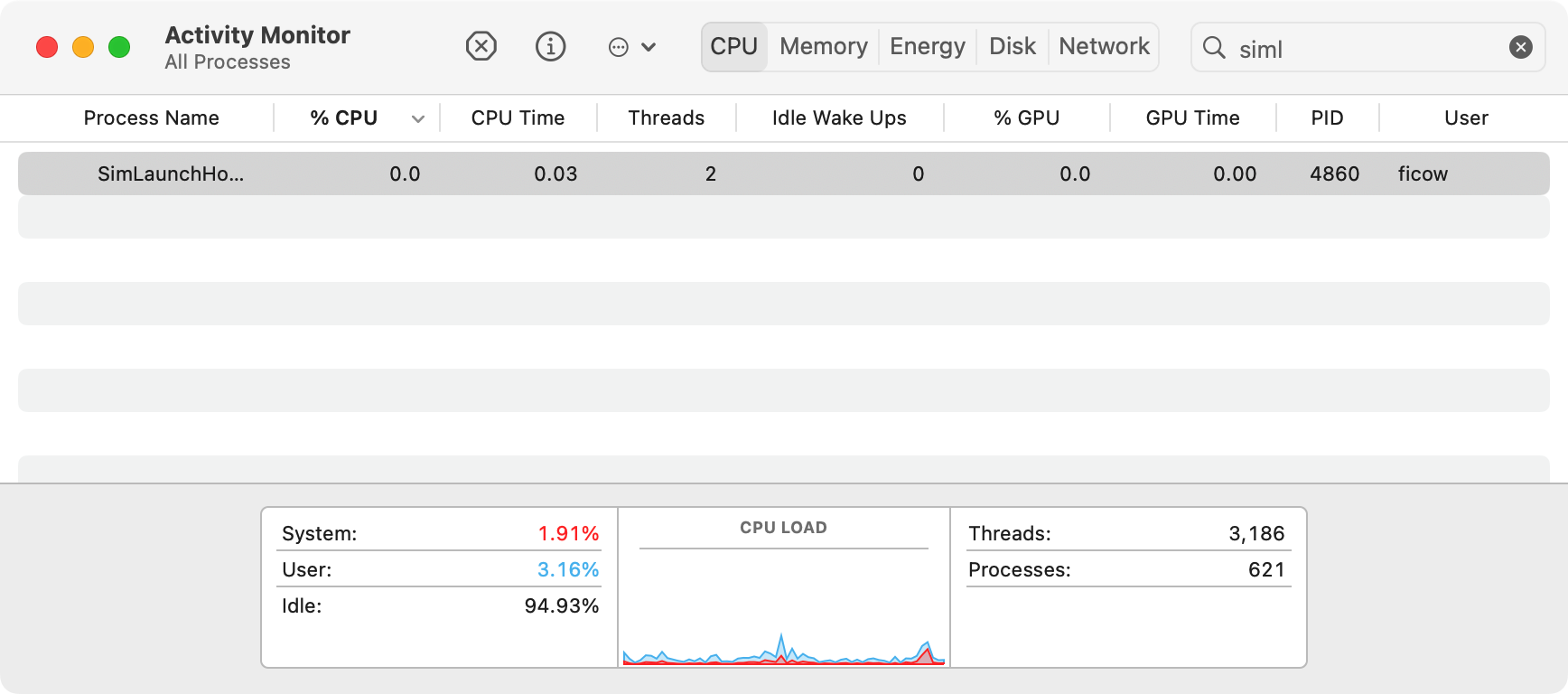1568x694 pixels.
Task: Click the stop process icon
Action: click(x=481, y=46)
